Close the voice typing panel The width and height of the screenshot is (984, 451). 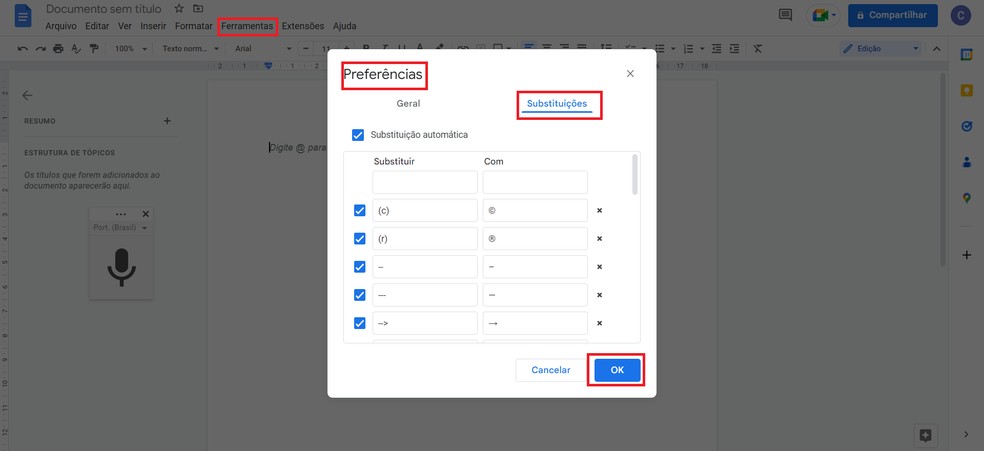pyautogui.click(x=146, y=214)
